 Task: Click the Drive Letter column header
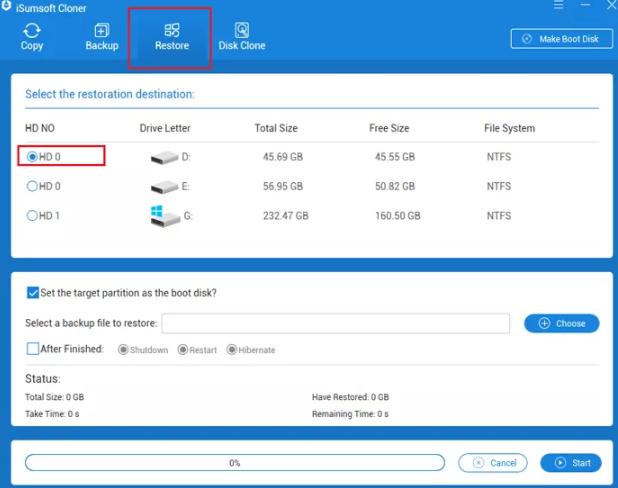[x=165, y=128]
